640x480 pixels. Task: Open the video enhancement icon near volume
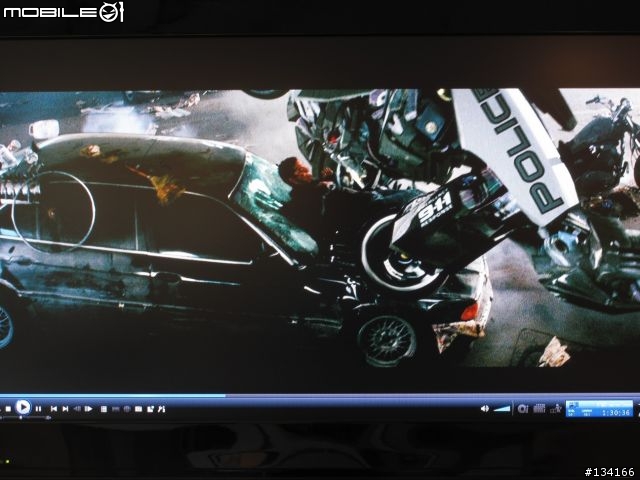coord(523,409)
